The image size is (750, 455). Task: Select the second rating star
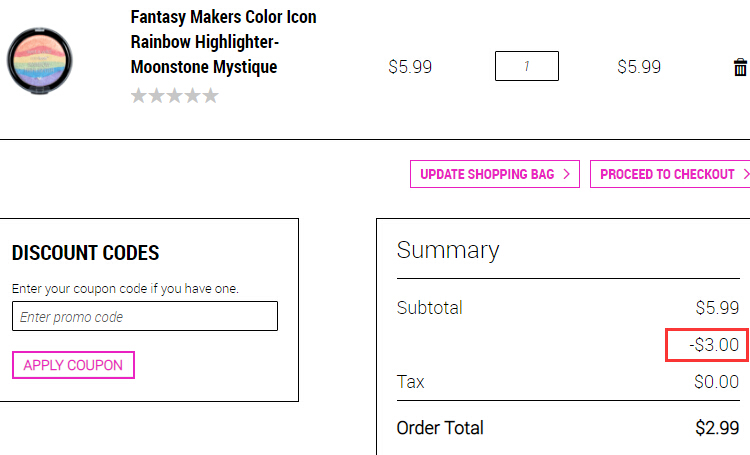(x=156, y=96)
